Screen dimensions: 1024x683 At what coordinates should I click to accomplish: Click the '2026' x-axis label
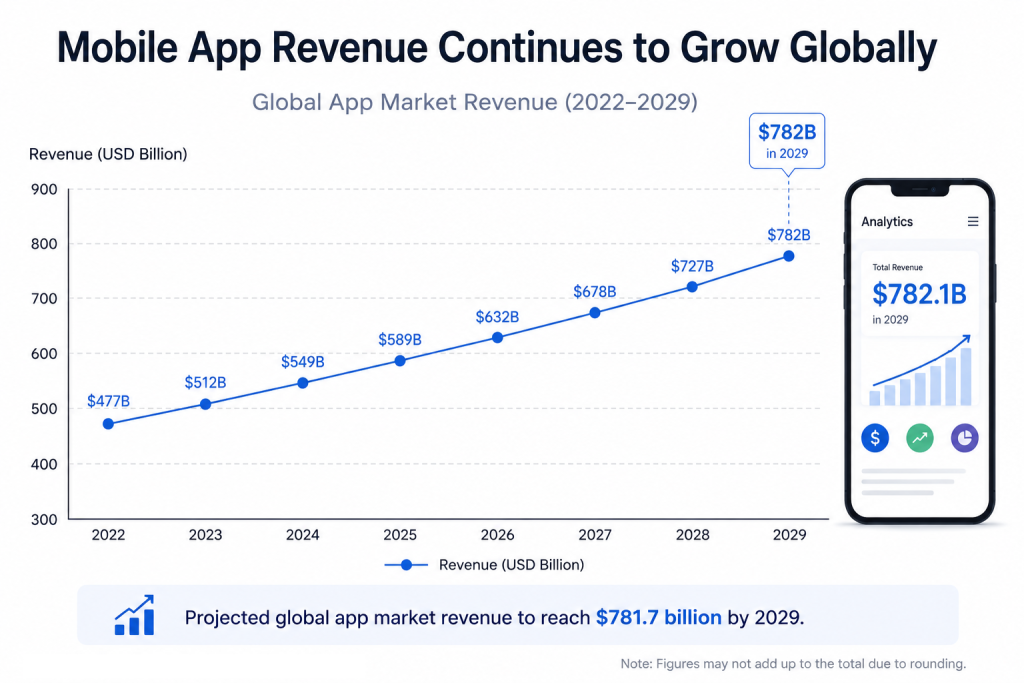coord(498,535)
